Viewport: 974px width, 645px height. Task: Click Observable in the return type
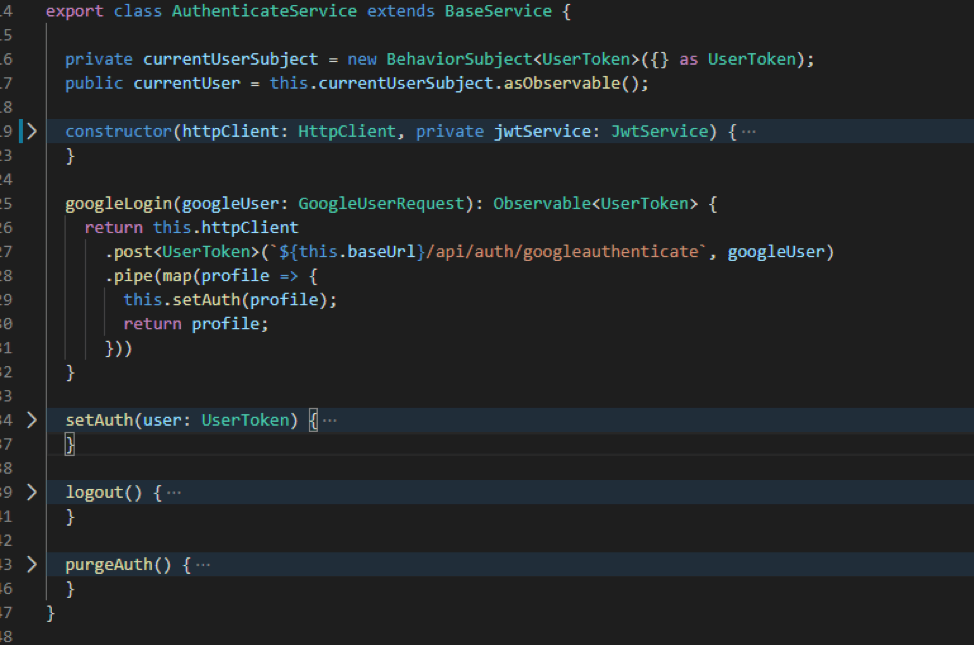pyautogui.click(x=542, y=204)
